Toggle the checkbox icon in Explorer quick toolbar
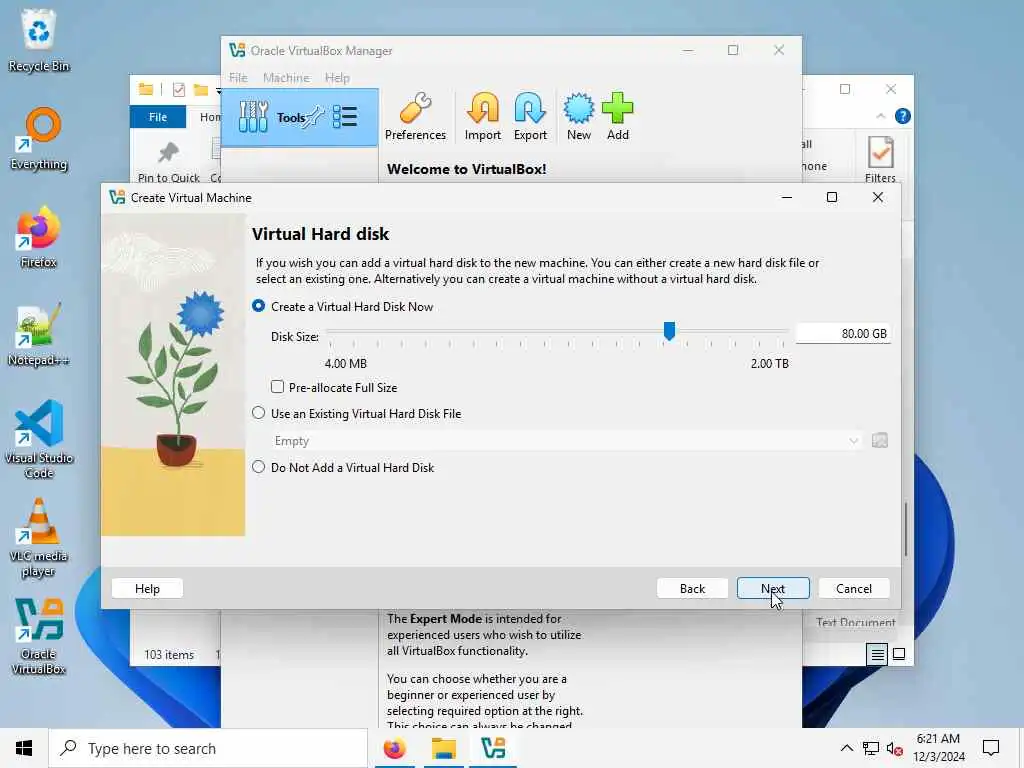 pos(178,89)
